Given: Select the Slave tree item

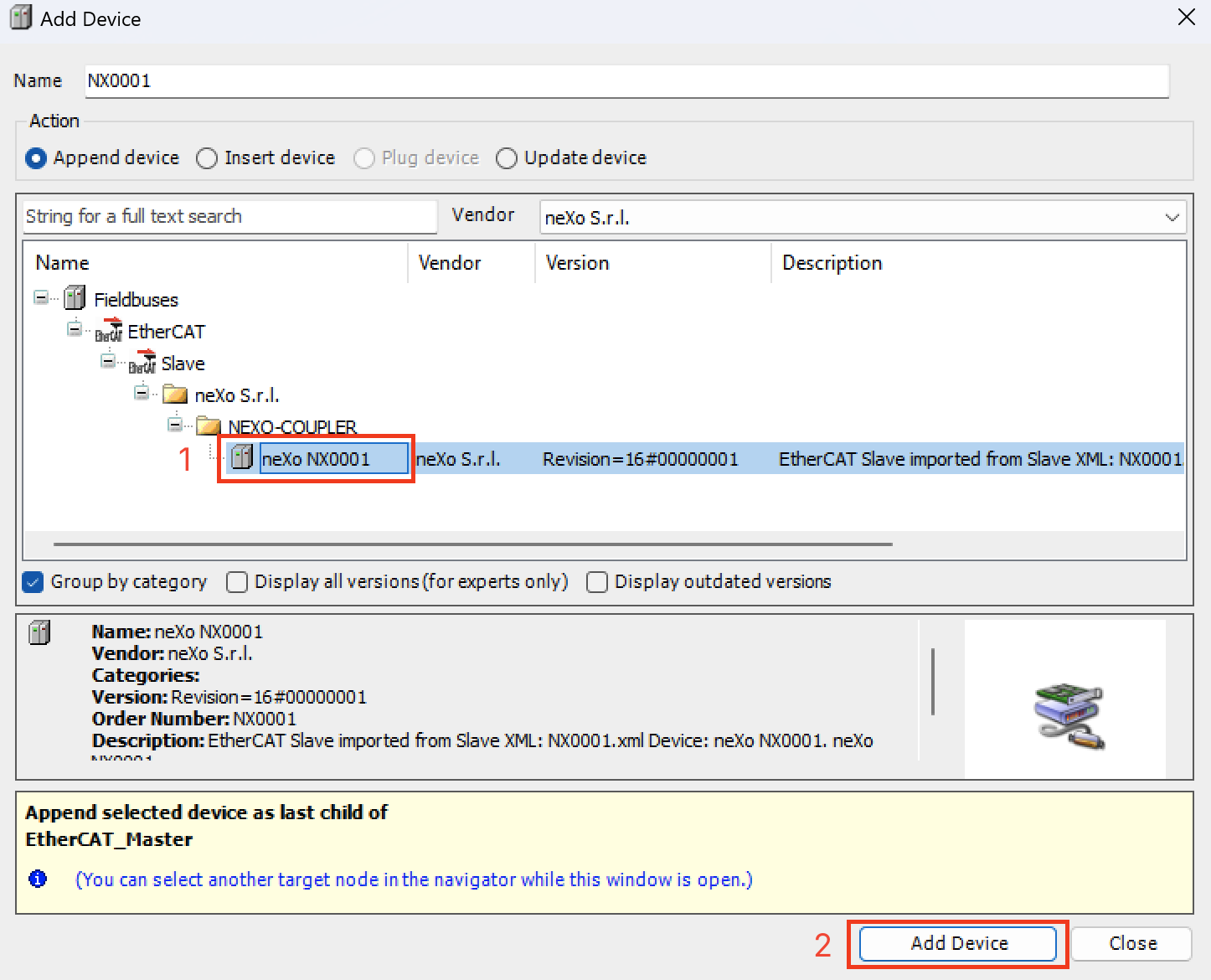Looking at the screenshot, I should click(183, 364).
